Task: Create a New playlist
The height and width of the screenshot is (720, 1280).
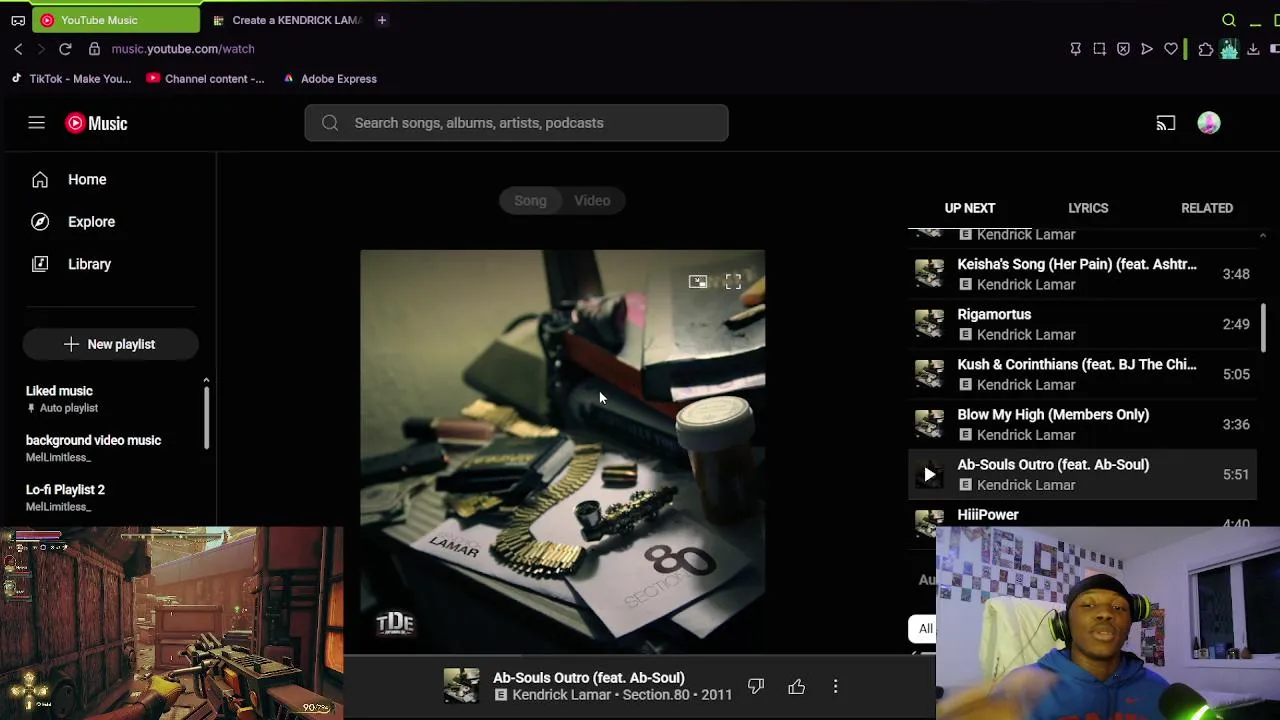Action: click(110, 344)
